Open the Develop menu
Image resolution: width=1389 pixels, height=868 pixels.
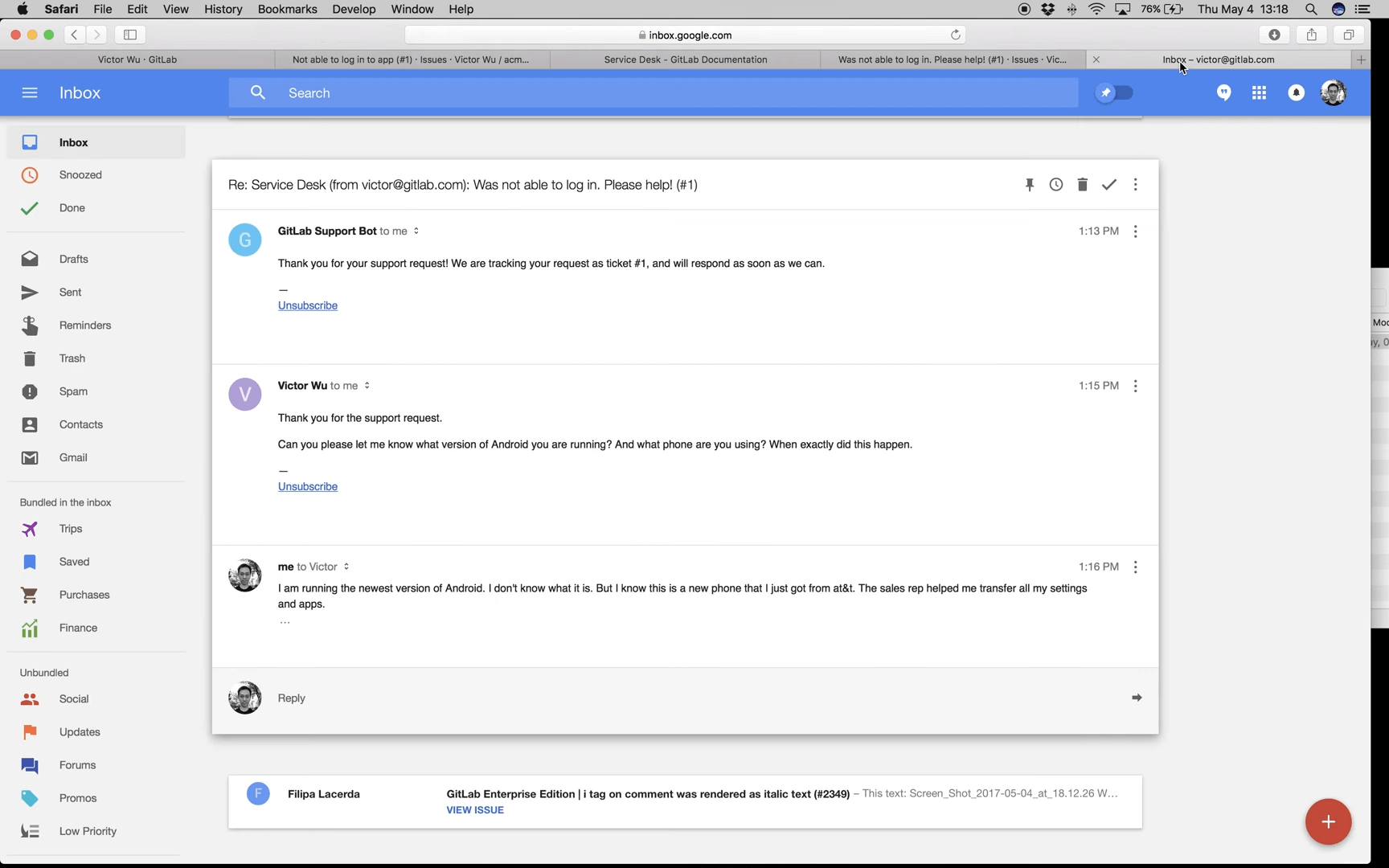(x=354, y=9)
